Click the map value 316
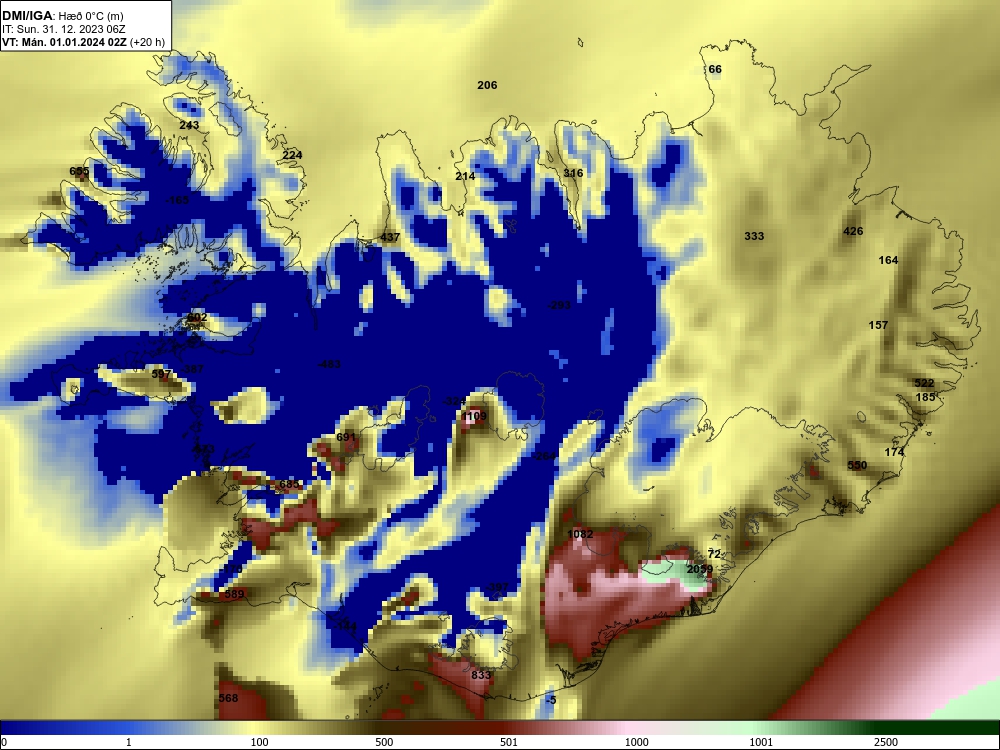The image size is (1000, 750). coord(573,173)
